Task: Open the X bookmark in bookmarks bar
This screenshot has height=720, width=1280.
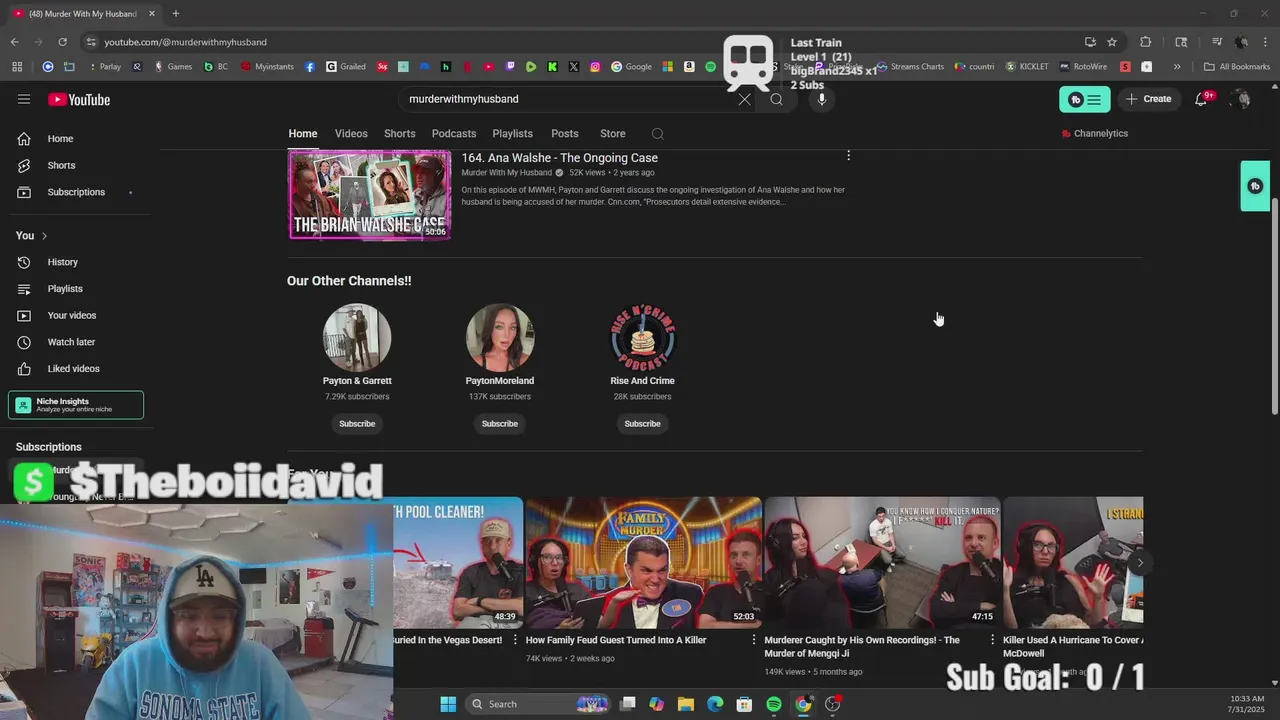Action: [574, 67]
